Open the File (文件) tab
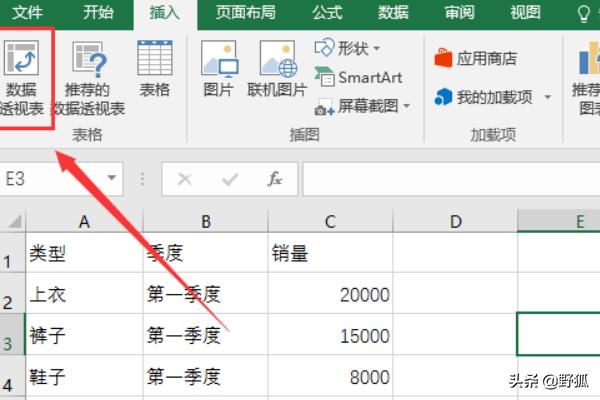This screenshot has height=400, width=600. pyautogui.click(x=27, y=13)
